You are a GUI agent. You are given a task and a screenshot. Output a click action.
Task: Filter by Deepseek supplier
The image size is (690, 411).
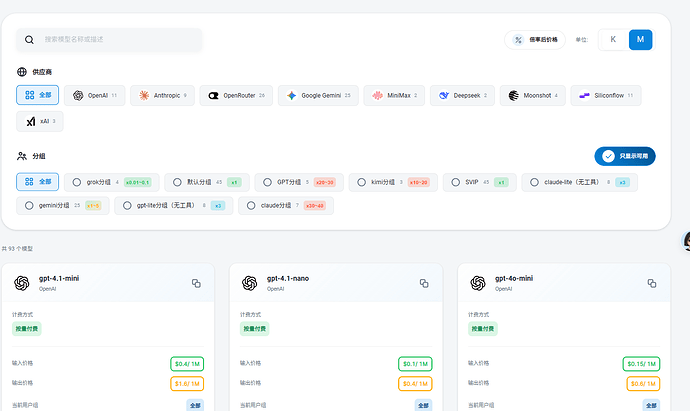click(462, 95)
